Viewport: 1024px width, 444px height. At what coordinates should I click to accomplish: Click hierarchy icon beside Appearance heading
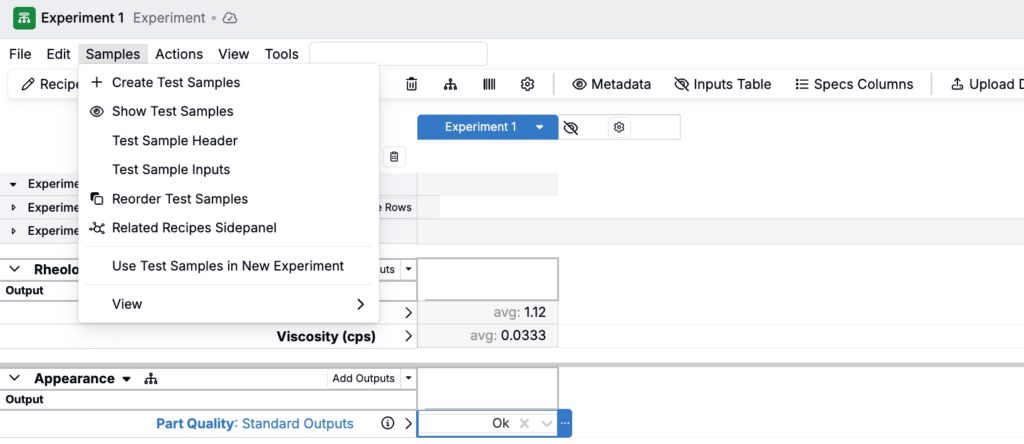pos(152,380)
